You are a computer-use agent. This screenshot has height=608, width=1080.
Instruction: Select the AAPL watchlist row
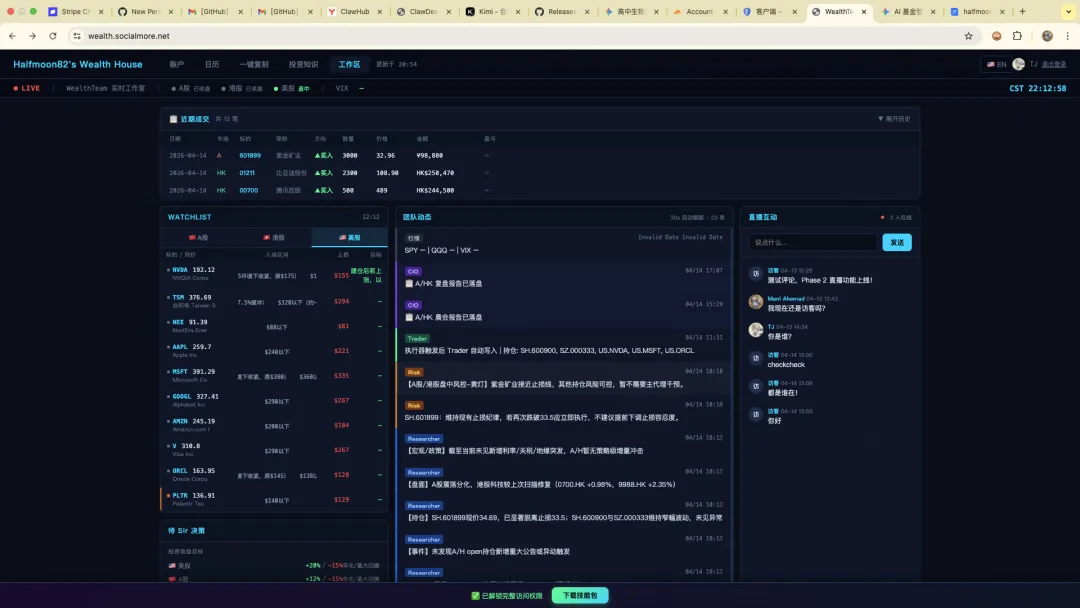(274, 350)
